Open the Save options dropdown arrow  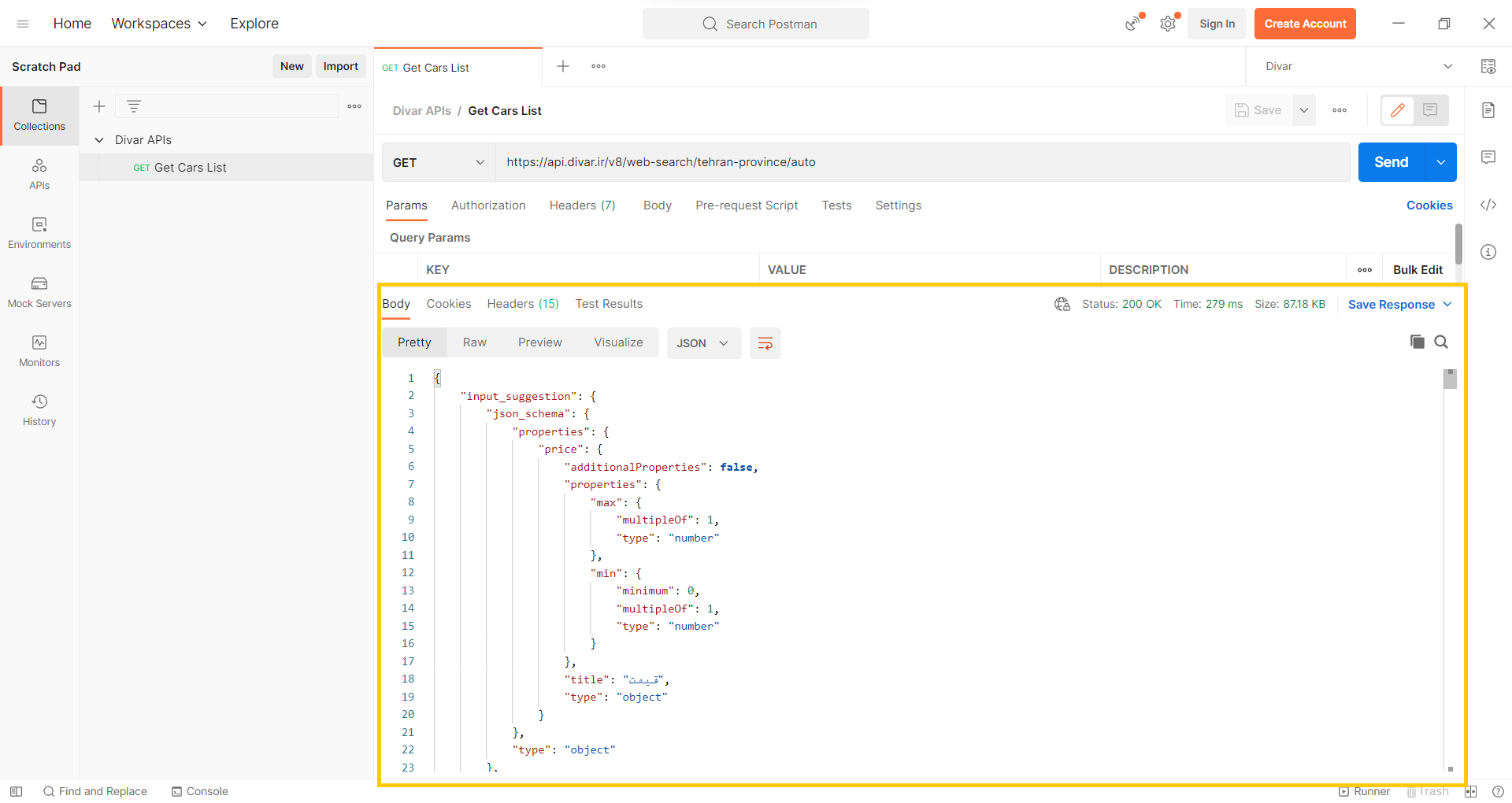[x=1304, y=110]
